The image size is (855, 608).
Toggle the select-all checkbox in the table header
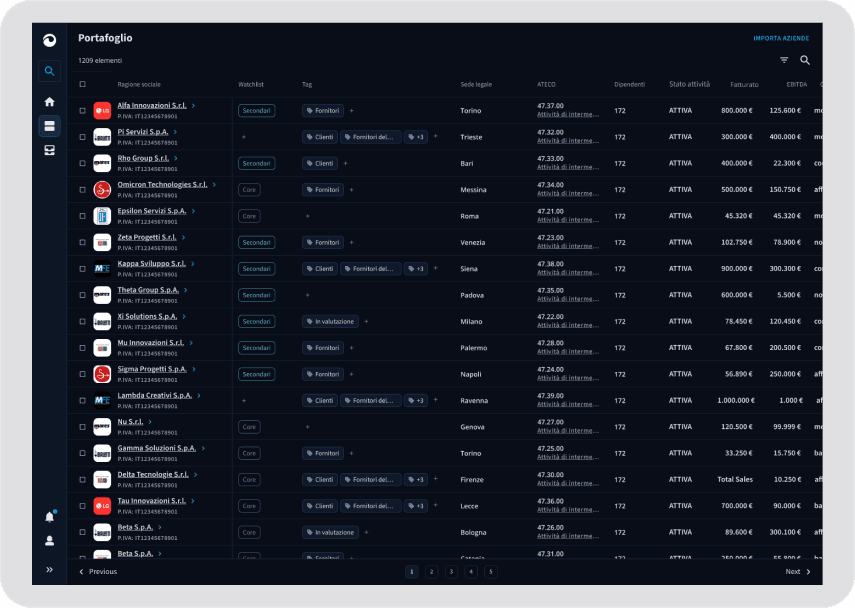[83, 84]
